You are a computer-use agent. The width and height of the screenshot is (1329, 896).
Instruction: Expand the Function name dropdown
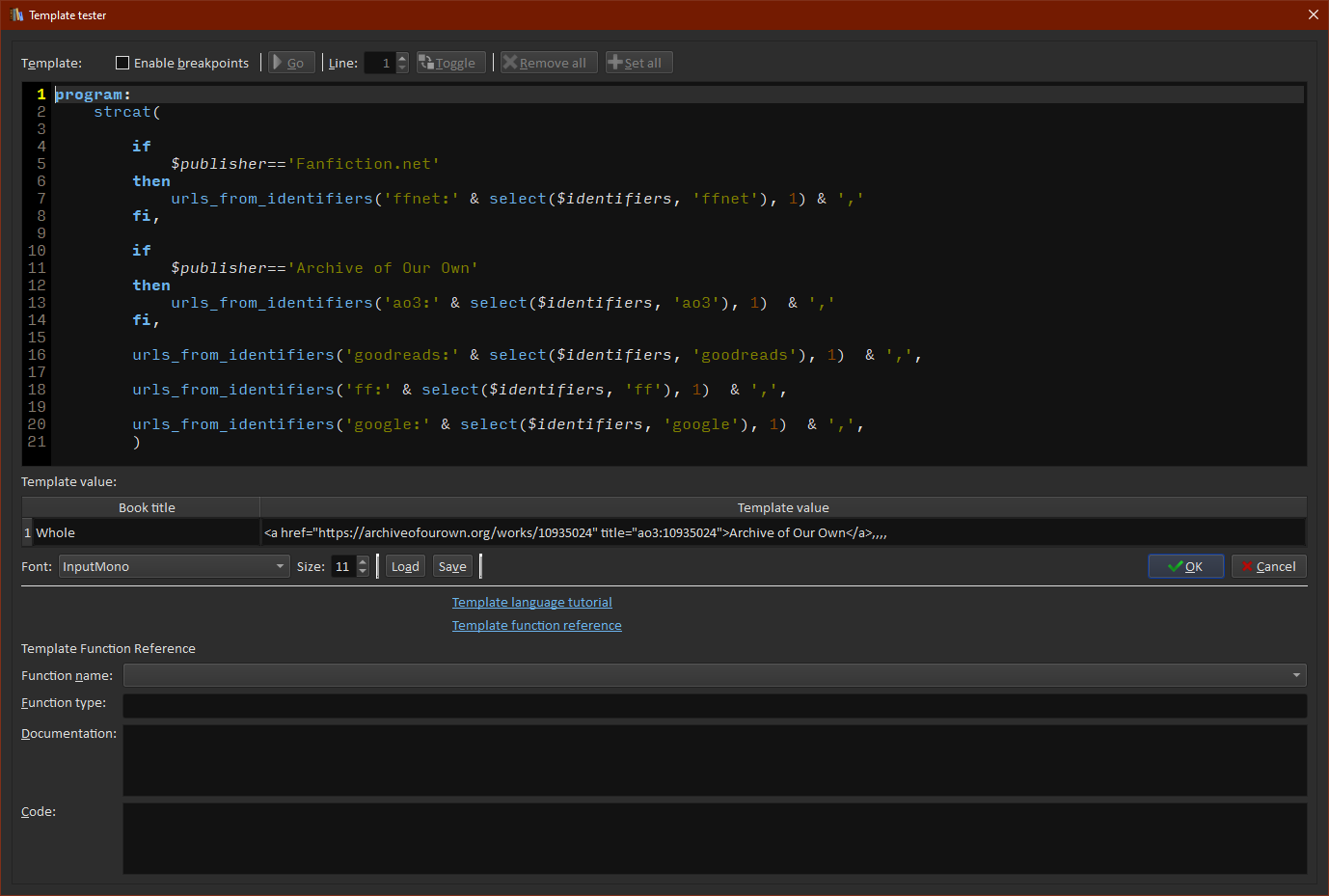coord(1295,675)
